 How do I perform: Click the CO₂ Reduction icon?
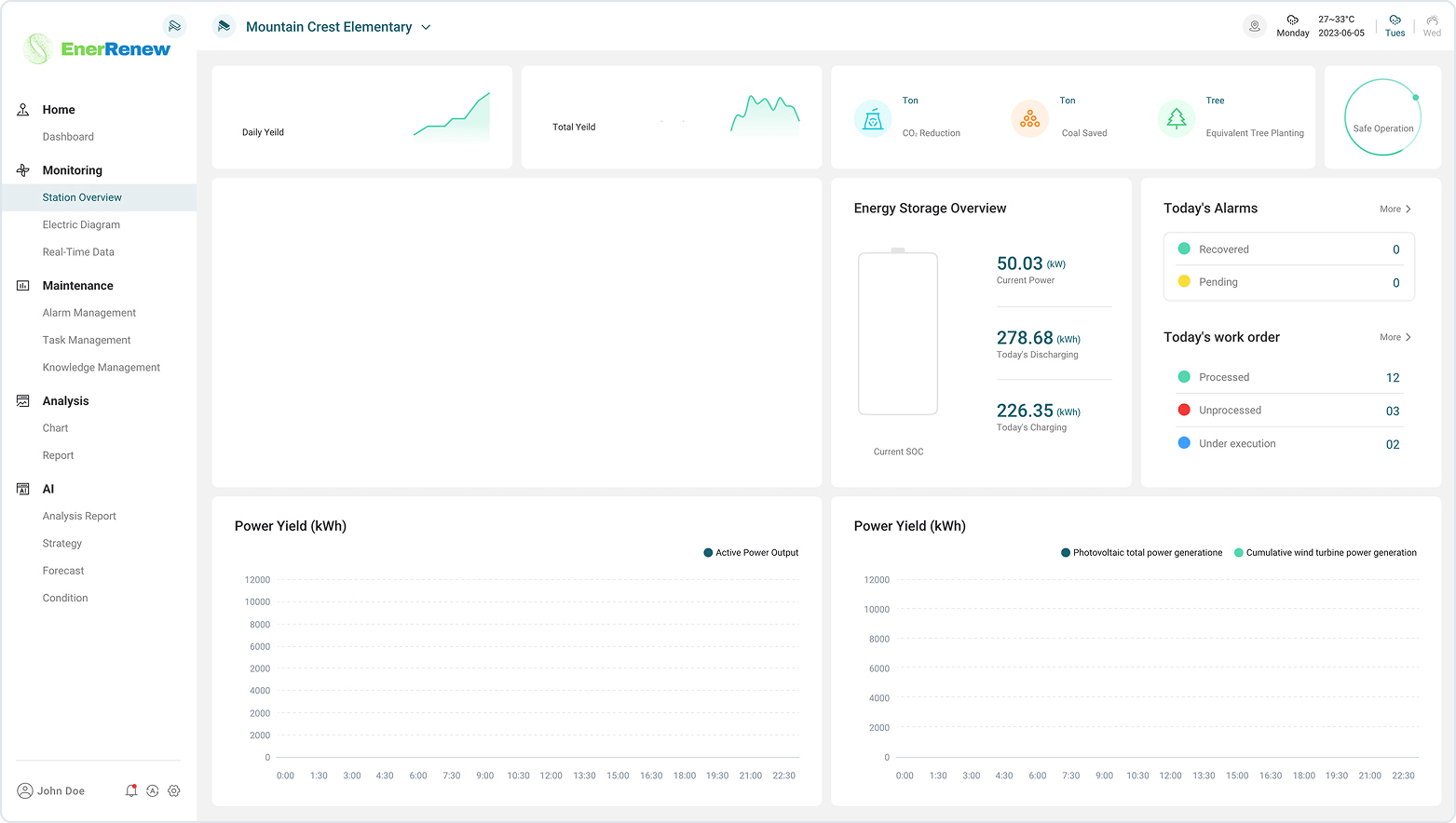[873, 118]
